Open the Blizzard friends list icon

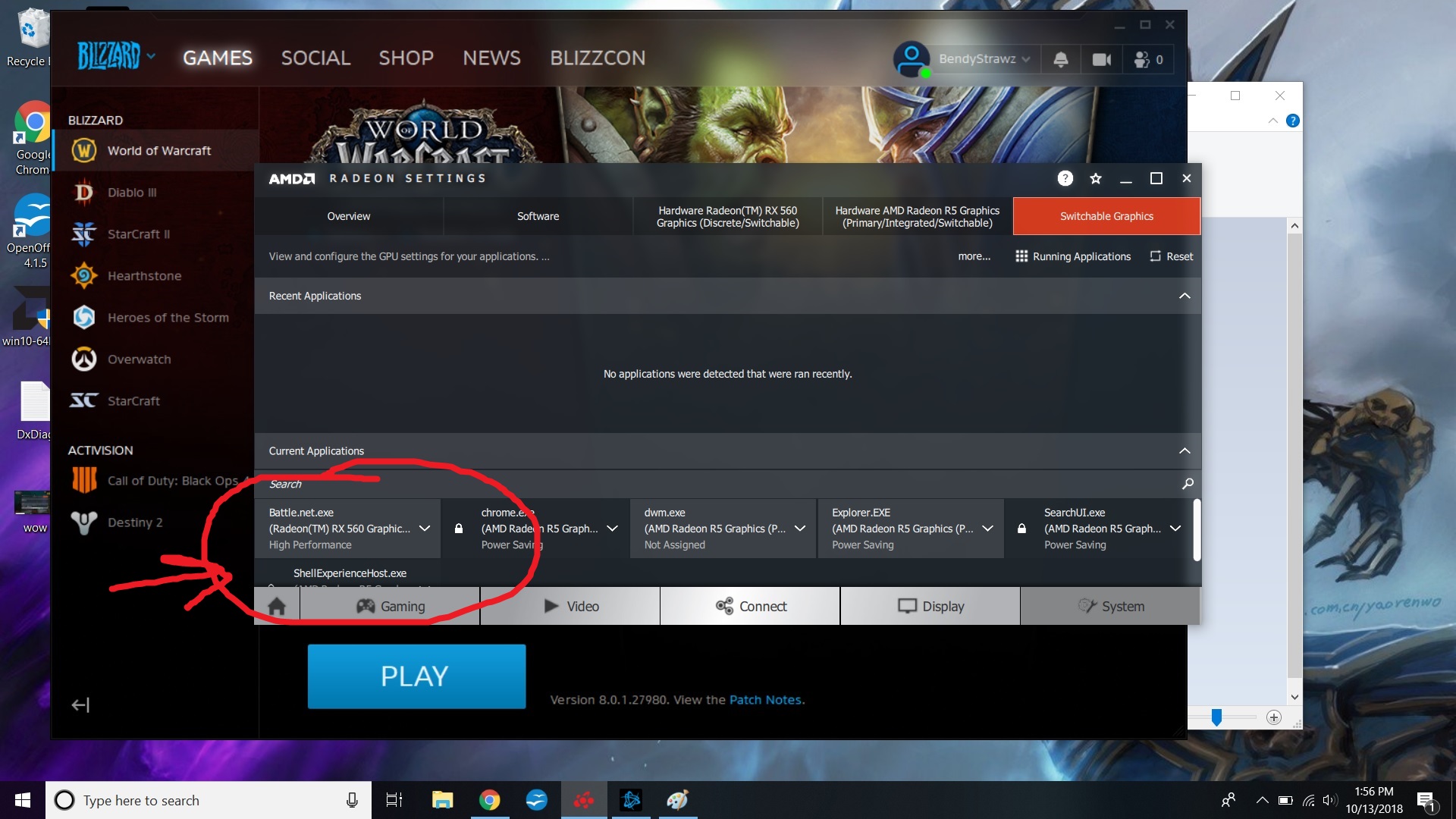point(1149,59)
